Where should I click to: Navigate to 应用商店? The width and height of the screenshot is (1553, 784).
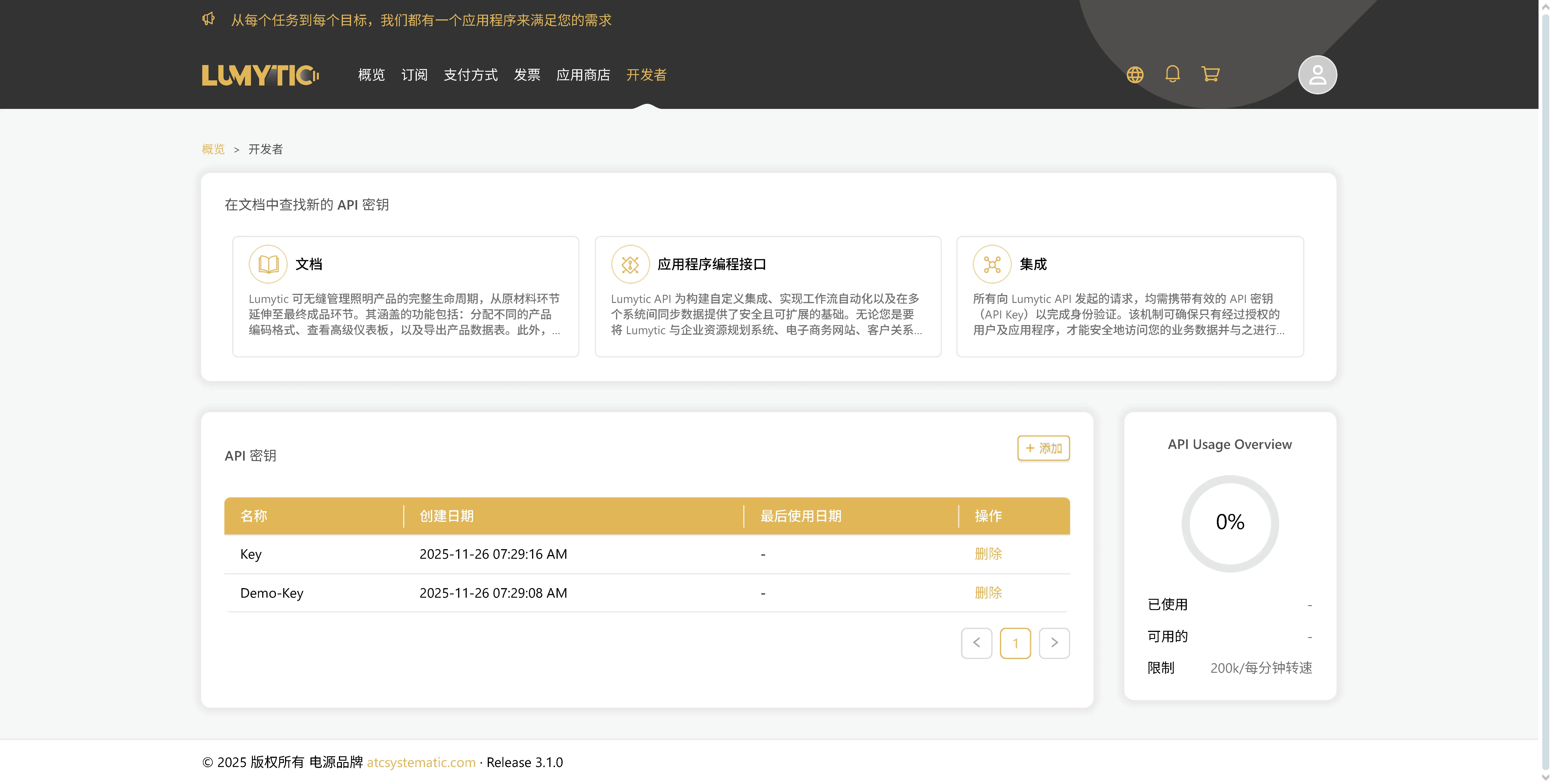pos(583,75)
